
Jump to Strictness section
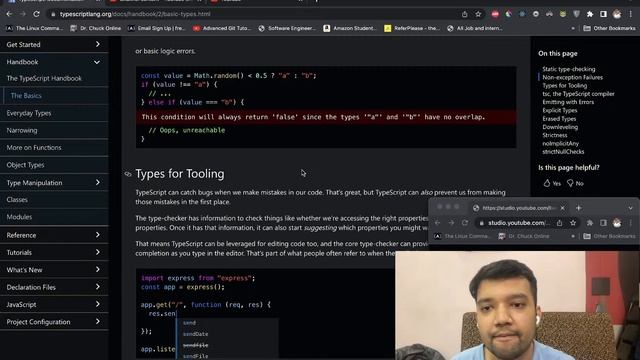coord(554,135)
